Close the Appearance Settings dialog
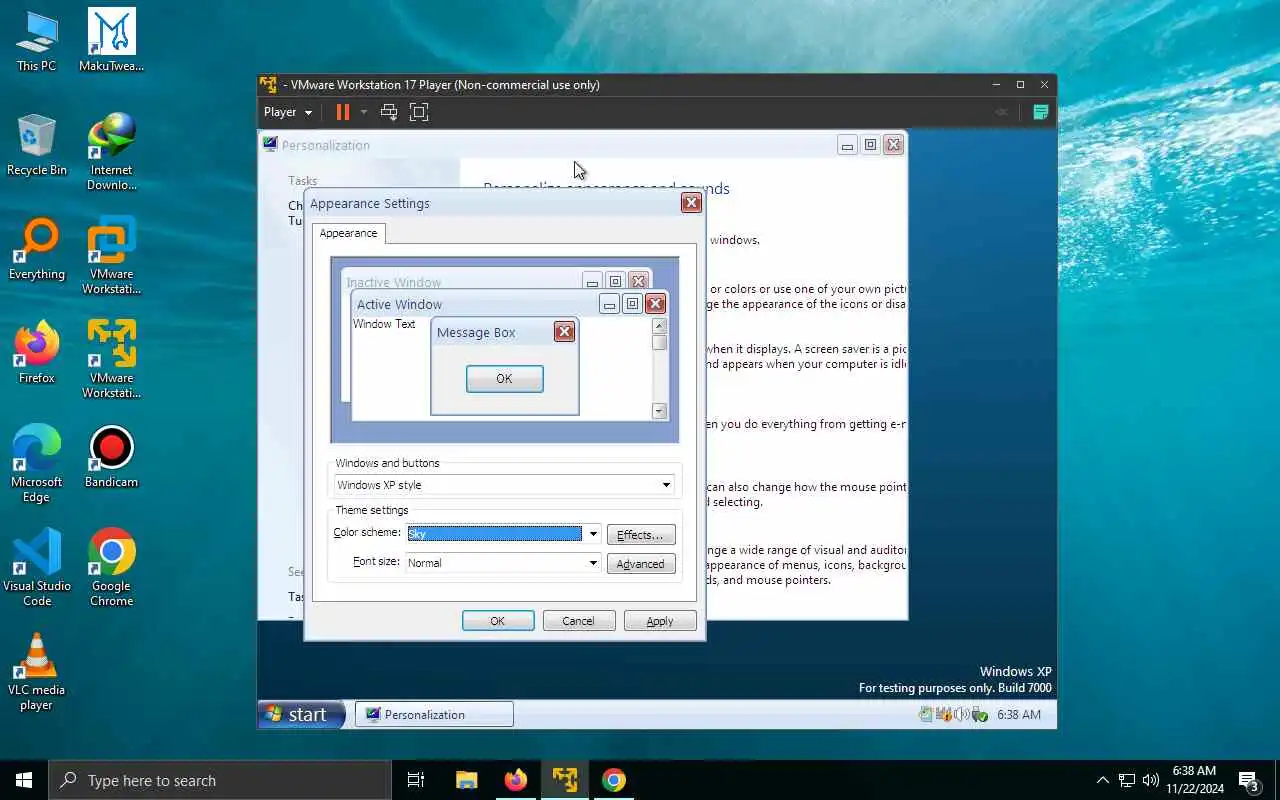Viewport: 1280px width, 800px height. 691,203
